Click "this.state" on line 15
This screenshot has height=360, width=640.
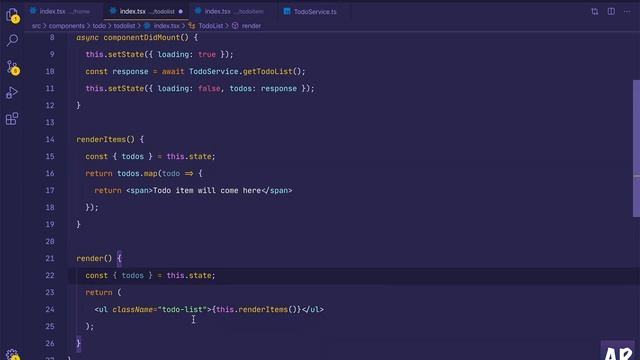[x=189, y=156]
